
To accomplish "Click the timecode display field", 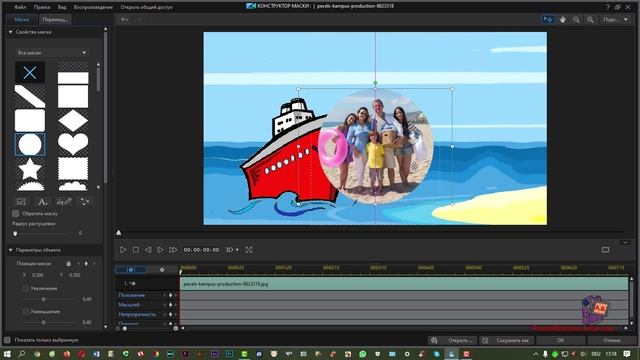I will tap(201, 250).
